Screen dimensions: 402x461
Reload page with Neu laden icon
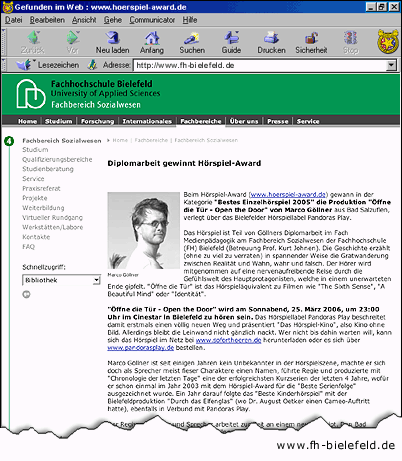(113, 37)
